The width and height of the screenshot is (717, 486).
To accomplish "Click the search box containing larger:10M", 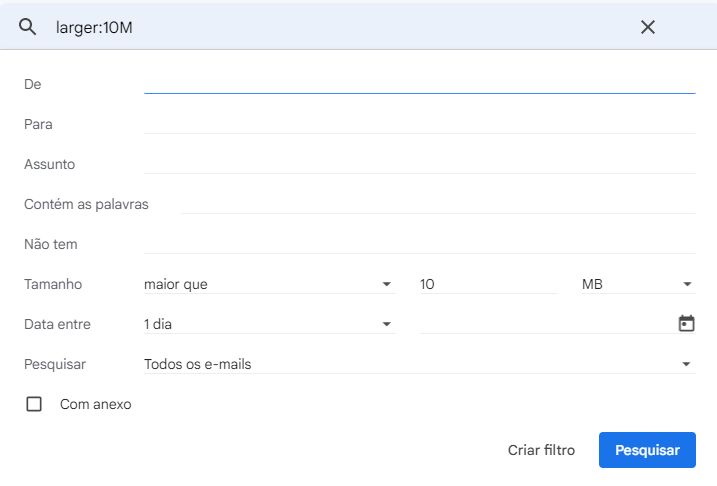I will tap(340, 27).
